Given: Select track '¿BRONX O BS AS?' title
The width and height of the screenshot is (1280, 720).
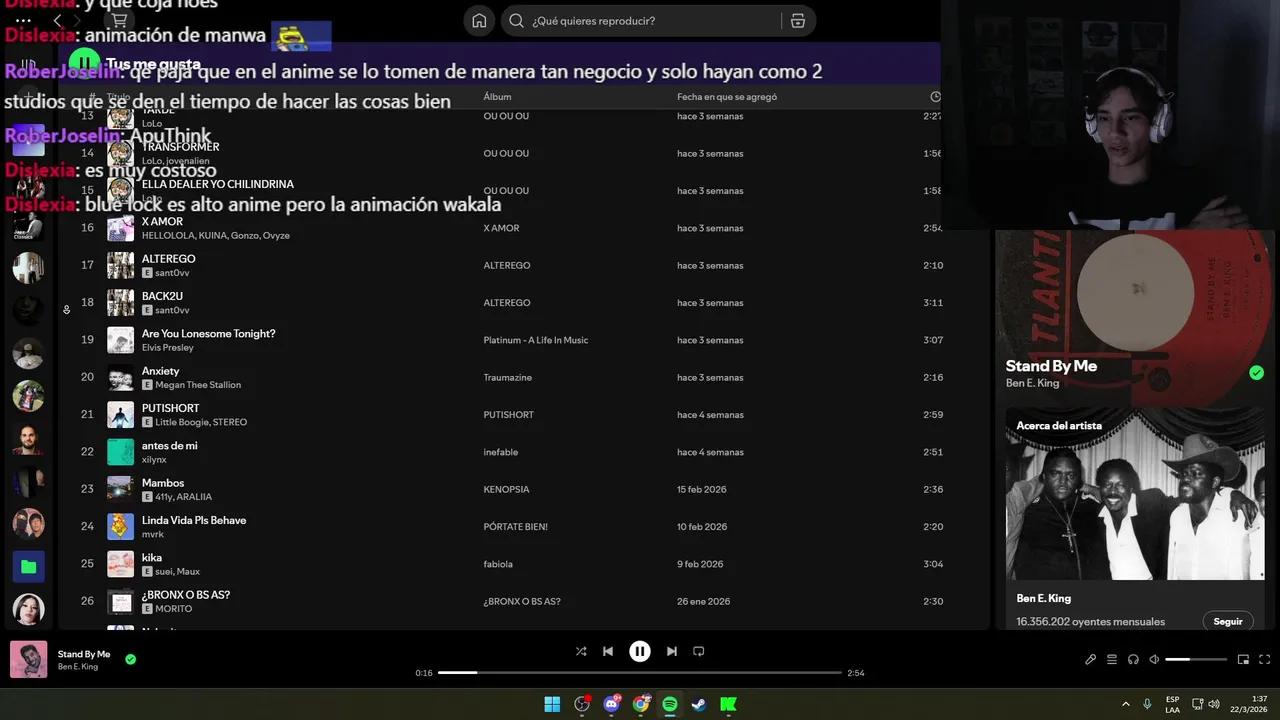Looking at the screenshot, I should point(186,595).
